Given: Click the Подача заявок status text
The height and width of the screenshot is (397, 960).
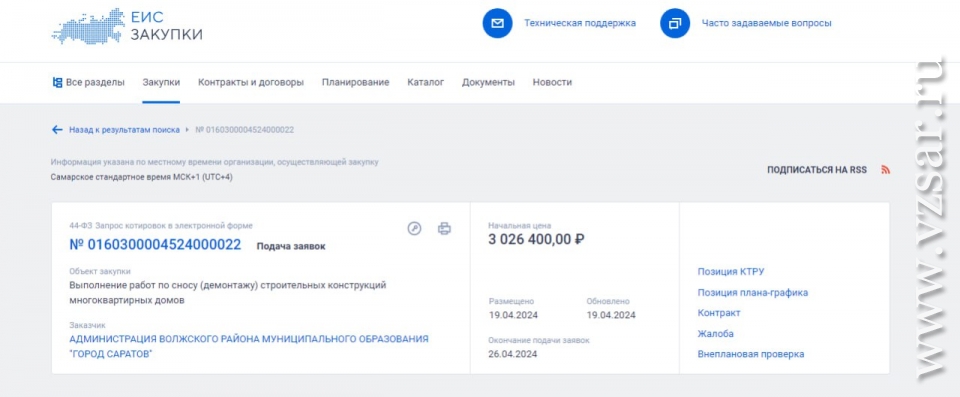Looking at the screenshot, I should pyautogui.click(x=291, y=246).
